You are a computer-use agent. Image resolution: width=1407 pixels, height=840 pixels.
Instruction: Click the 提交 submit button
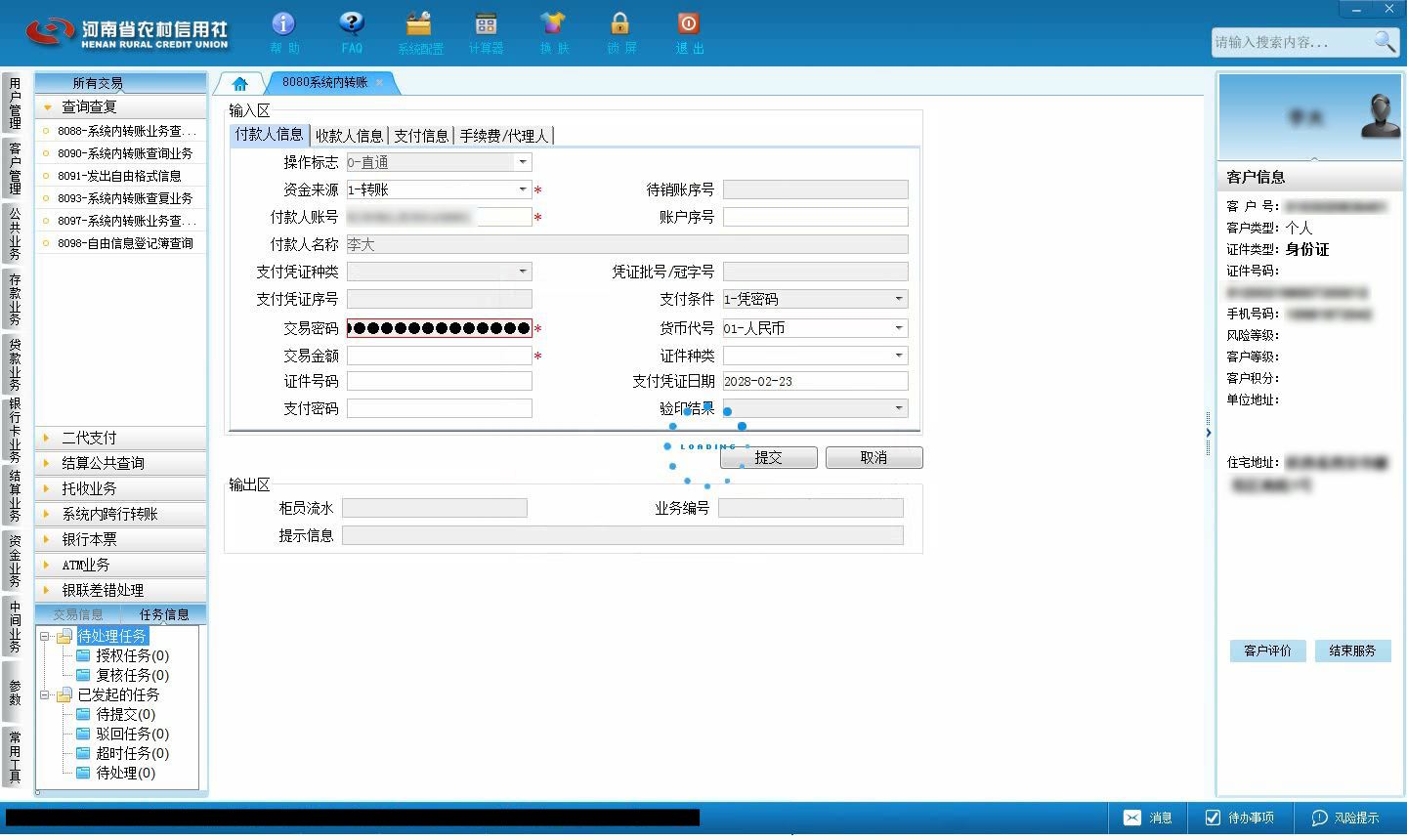(768, 457)
